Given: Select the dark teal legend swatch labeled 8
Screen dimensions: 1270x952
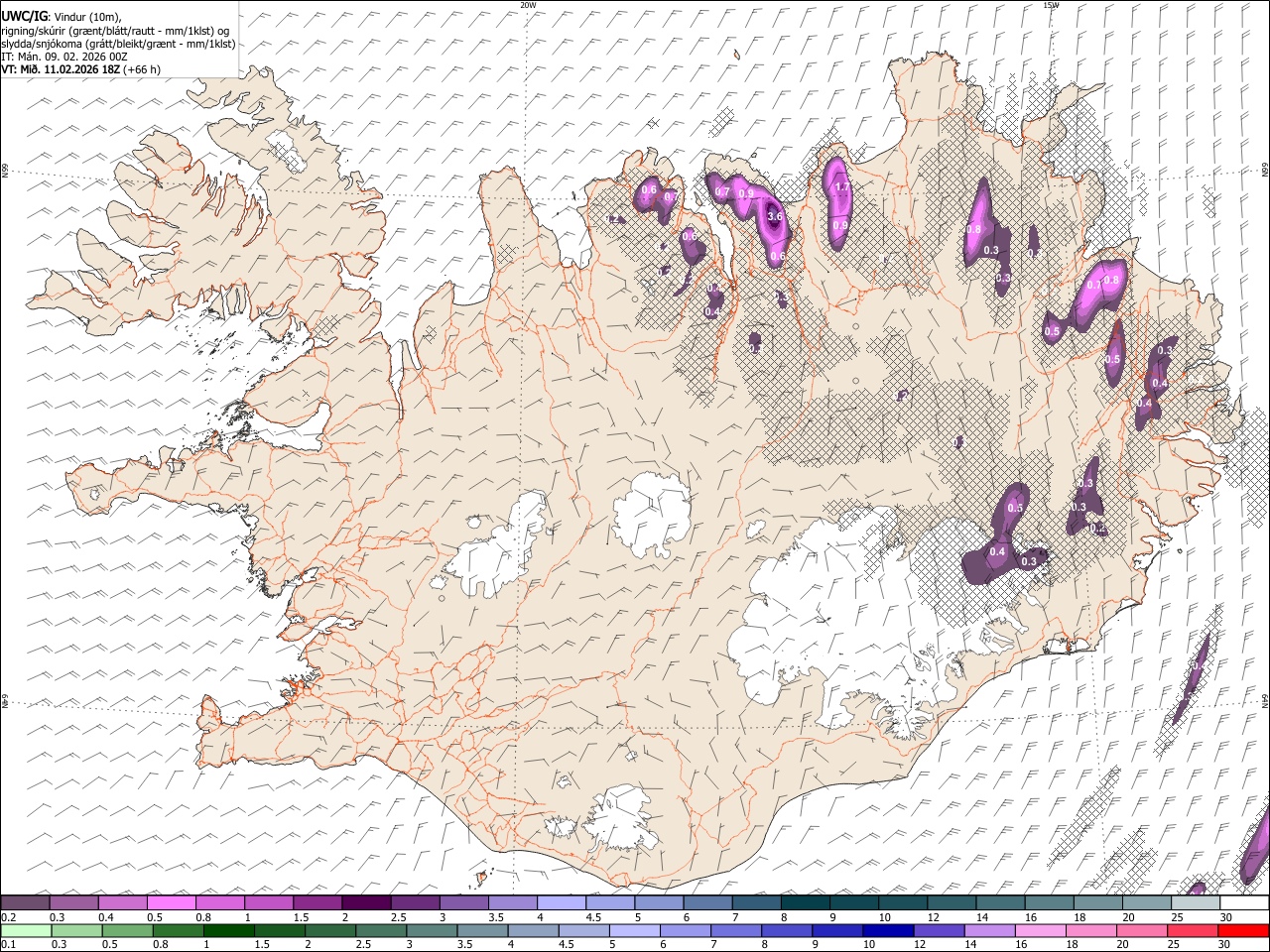Looking at the screenshot, I should coord(805,903).
